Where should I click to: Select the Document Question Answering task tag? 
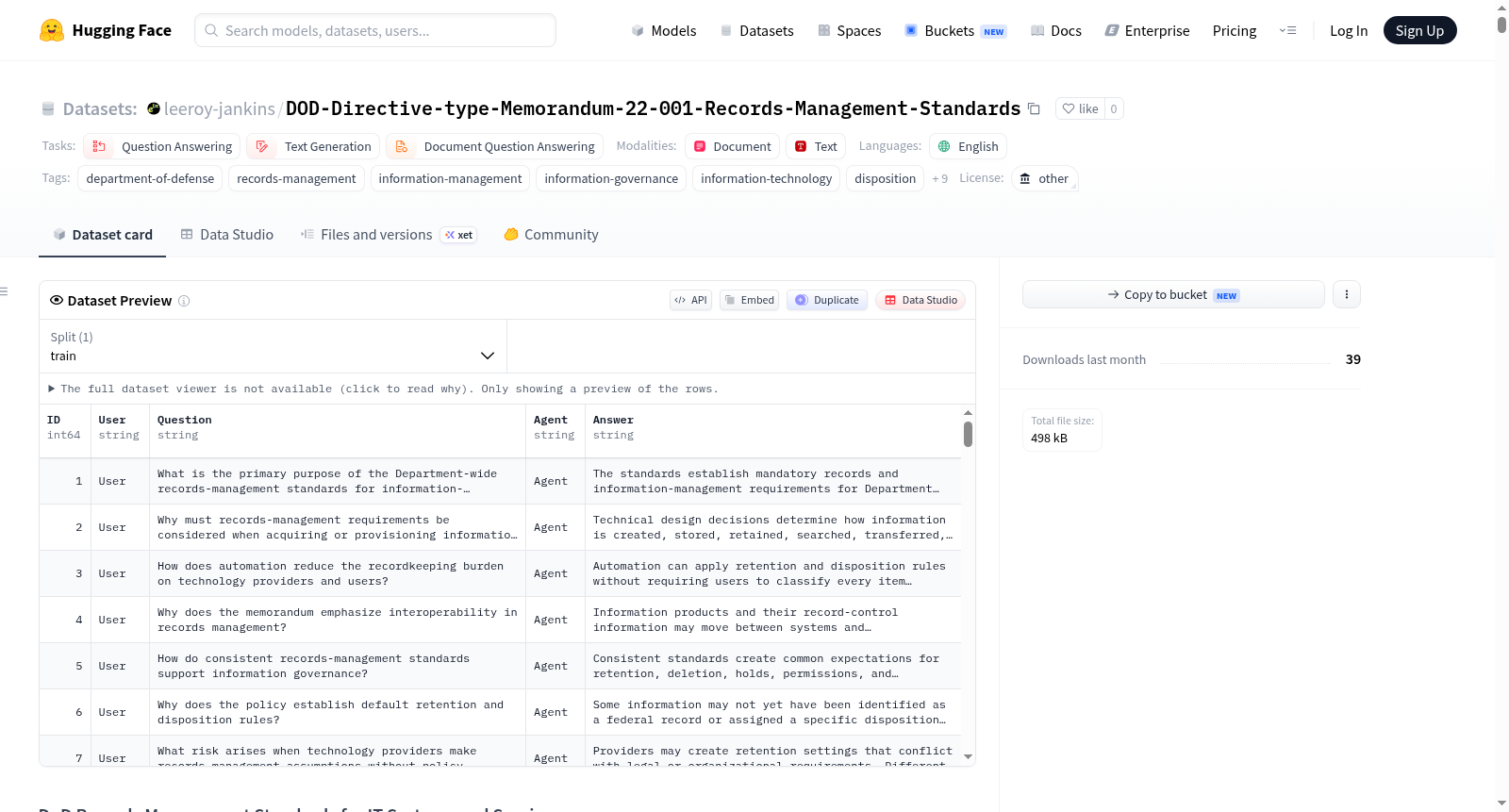(495, 146)
